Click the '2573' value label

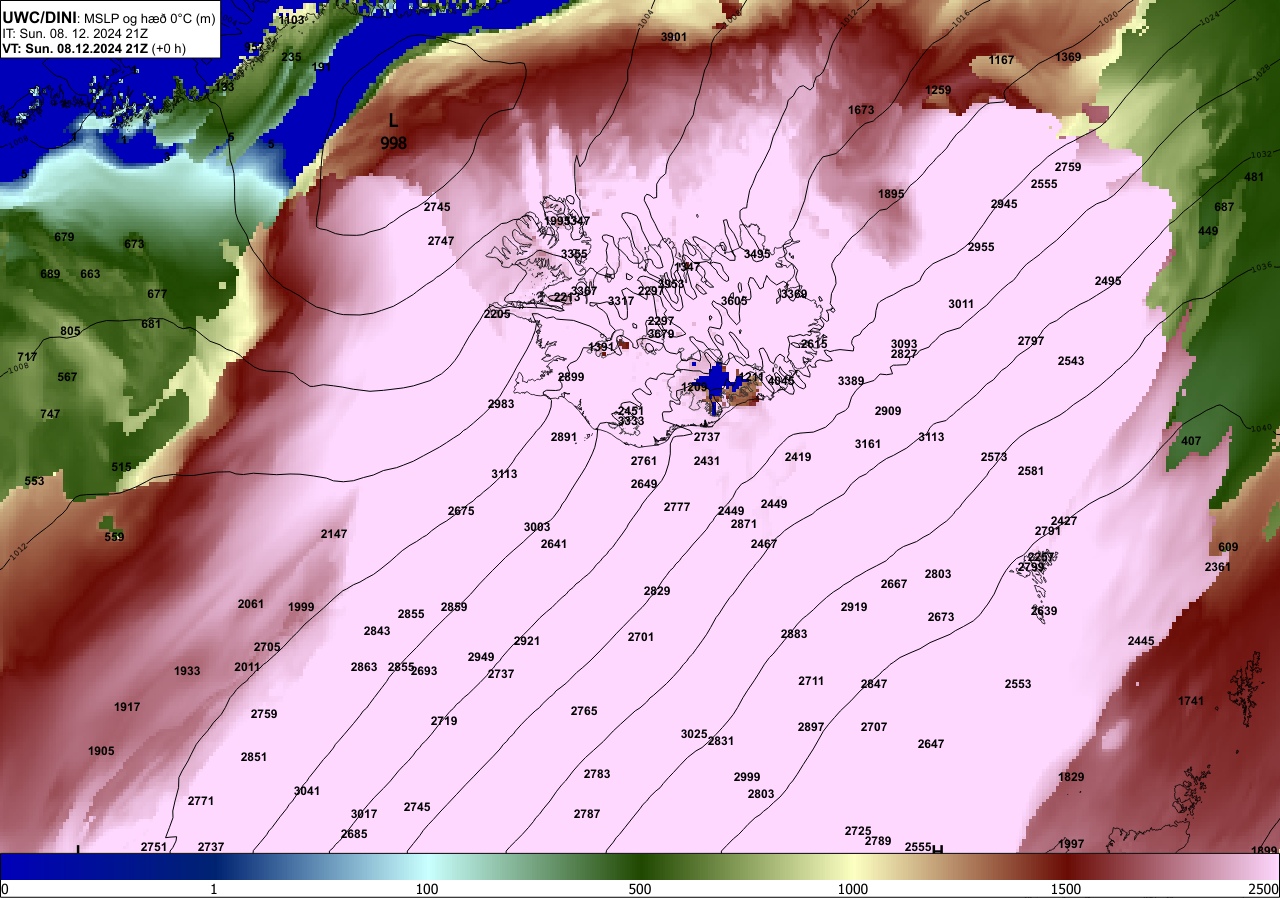point(994,457)
